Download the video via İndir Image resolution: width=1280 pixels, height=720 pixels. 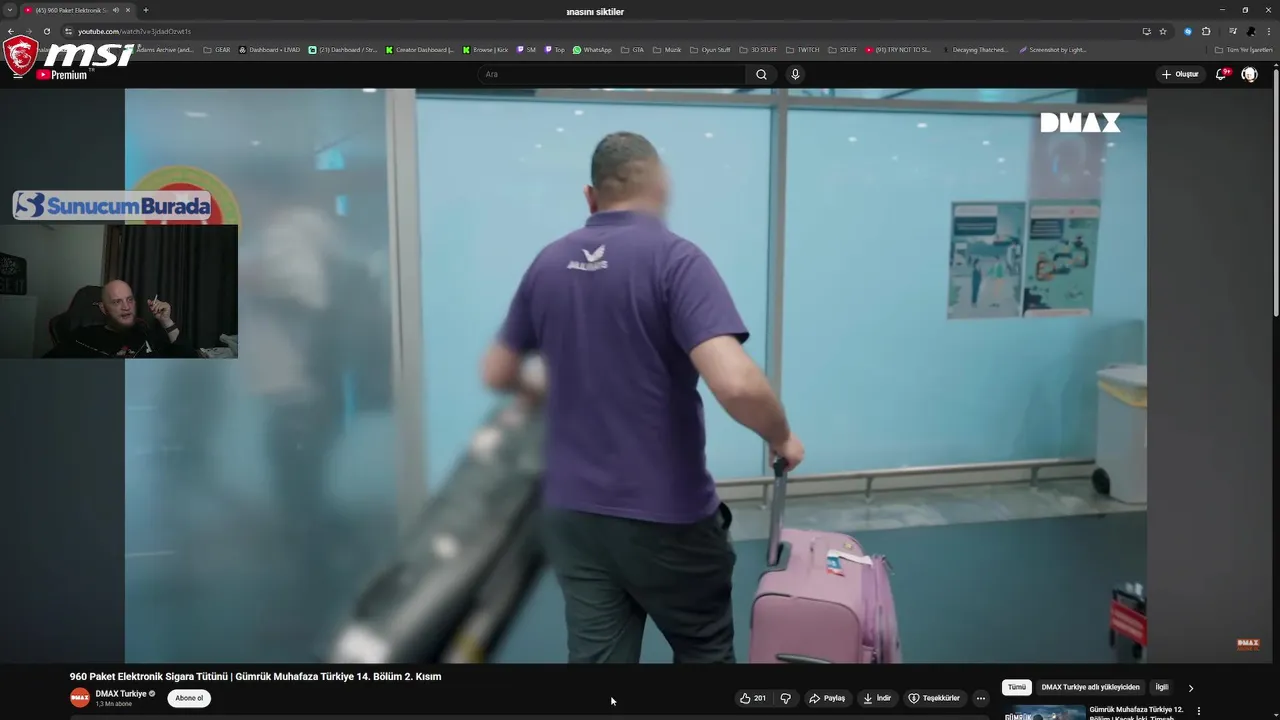coord(877,698)
